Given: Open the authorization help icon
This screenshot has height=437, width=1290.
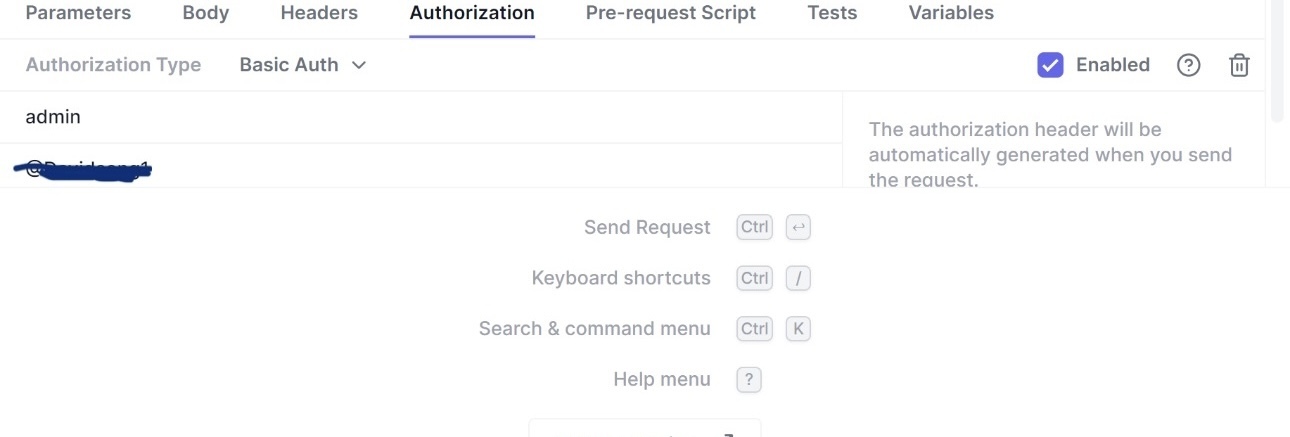Looking at the screenshot, I should coord(1188,65).
